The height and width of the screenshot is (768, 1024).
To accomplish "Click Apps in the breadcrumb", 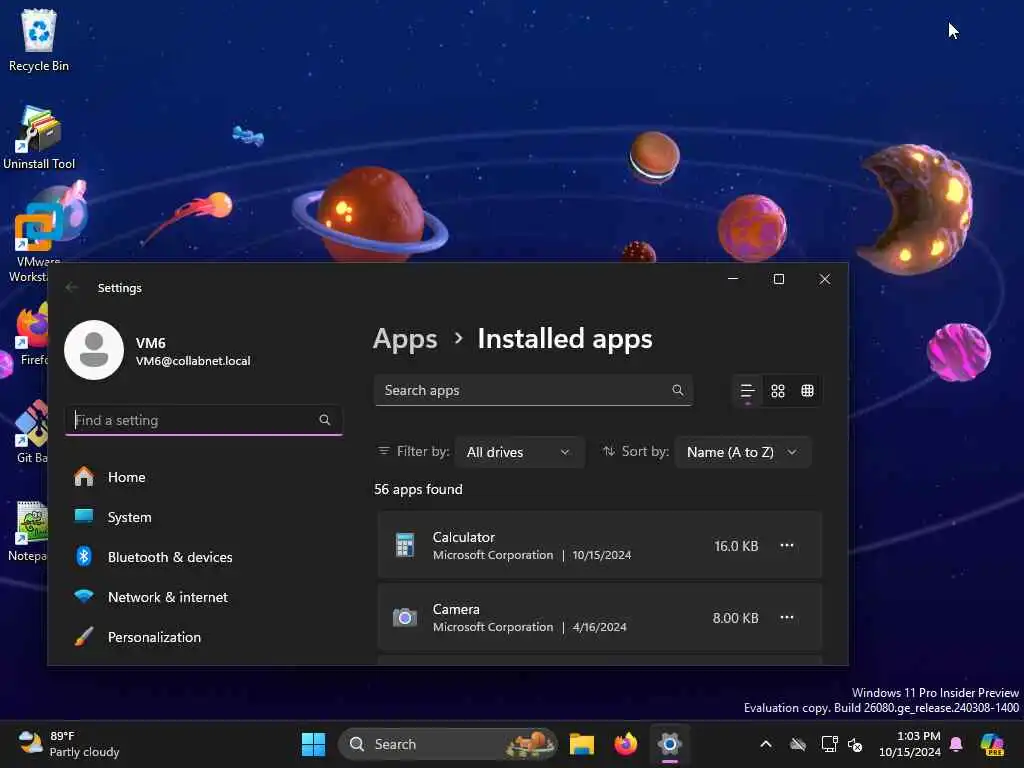I will coord(405,339).
